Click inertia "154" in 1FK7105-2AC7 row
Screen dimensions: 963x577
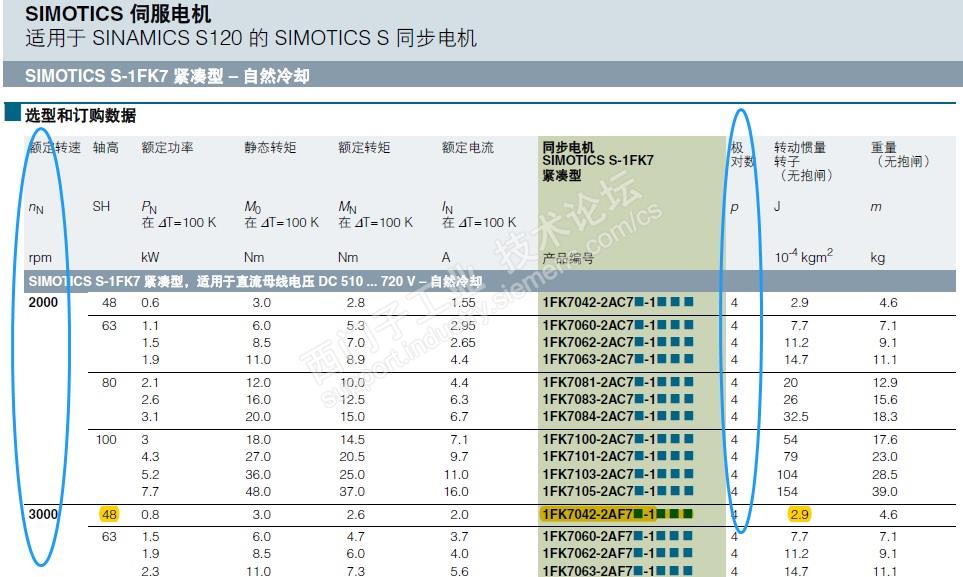pos(787,492)
